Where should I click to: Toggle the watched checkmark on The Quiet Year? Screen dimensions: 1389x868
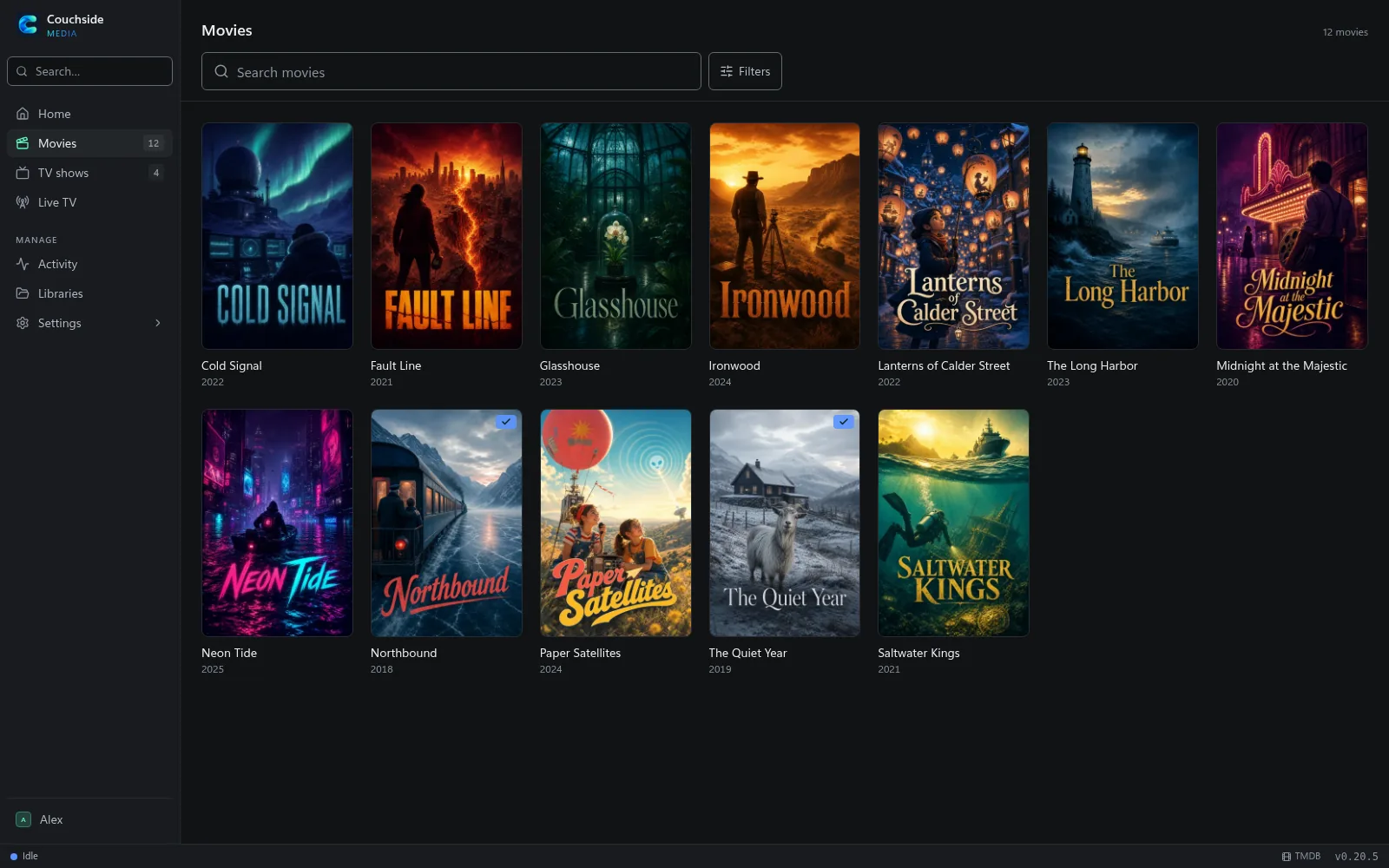click(x=844, y=422)
